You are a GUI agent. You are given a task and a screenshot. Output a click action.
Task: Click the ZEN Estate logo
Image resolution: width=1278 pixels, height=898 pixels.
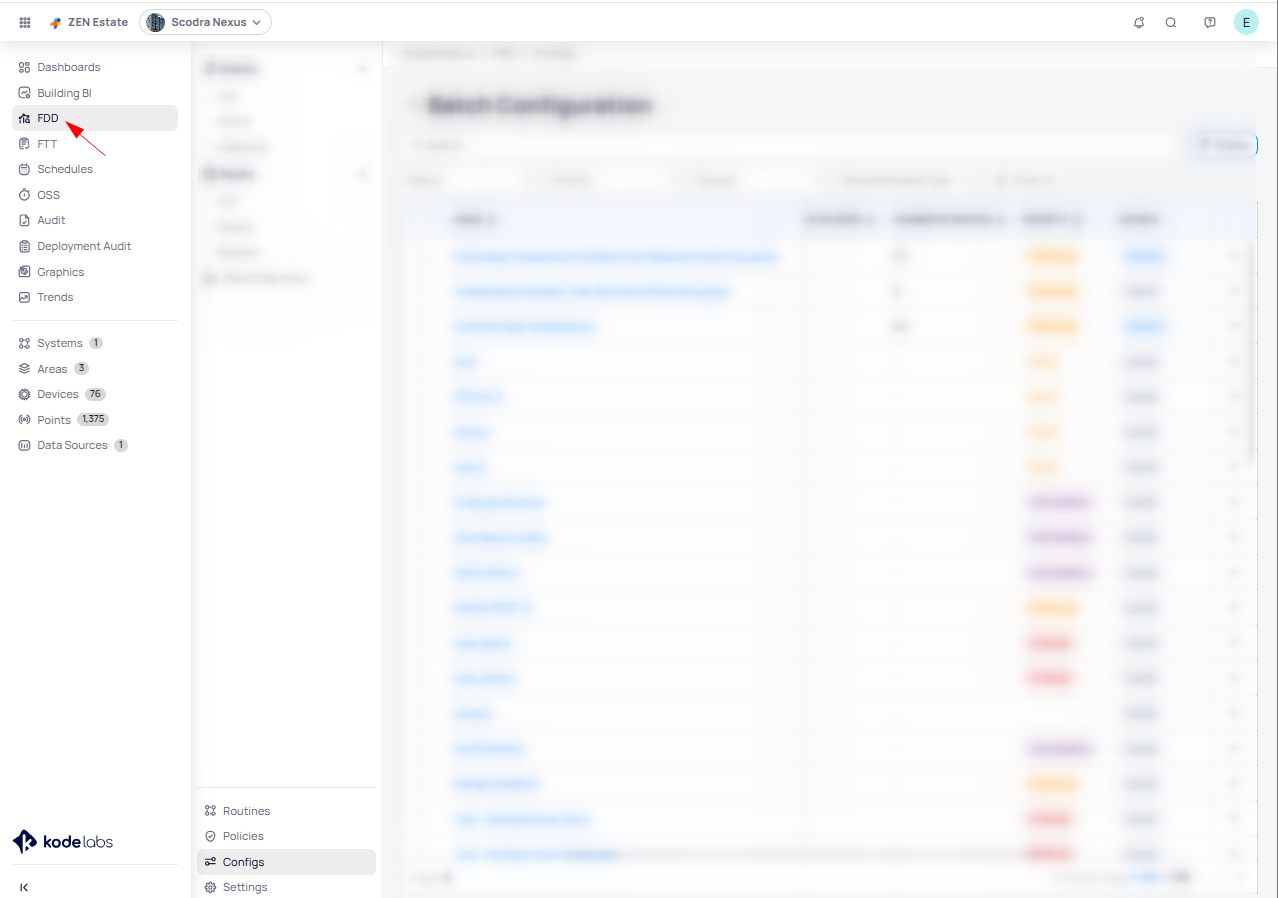89,22
